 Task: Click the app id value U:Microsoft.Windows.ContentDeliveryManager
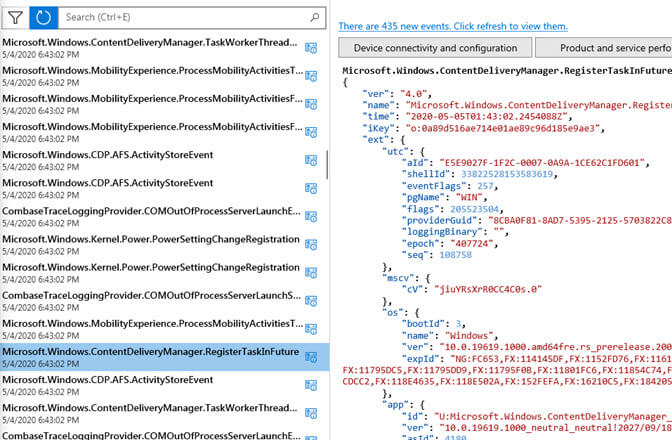[553, 416]
